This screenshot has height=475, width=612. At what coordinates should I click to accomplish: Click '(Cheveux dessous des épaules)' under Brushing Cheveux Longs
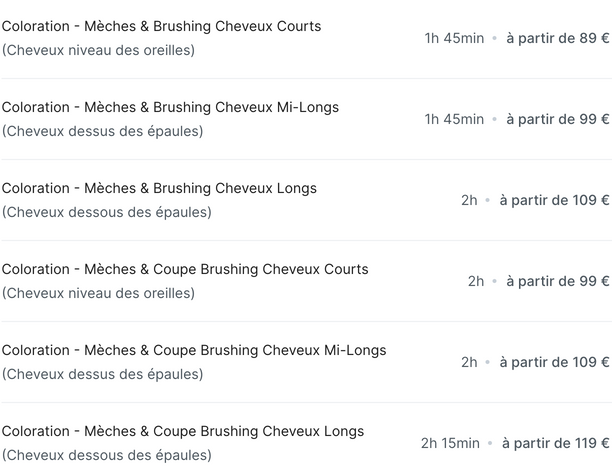coord(107,212)
